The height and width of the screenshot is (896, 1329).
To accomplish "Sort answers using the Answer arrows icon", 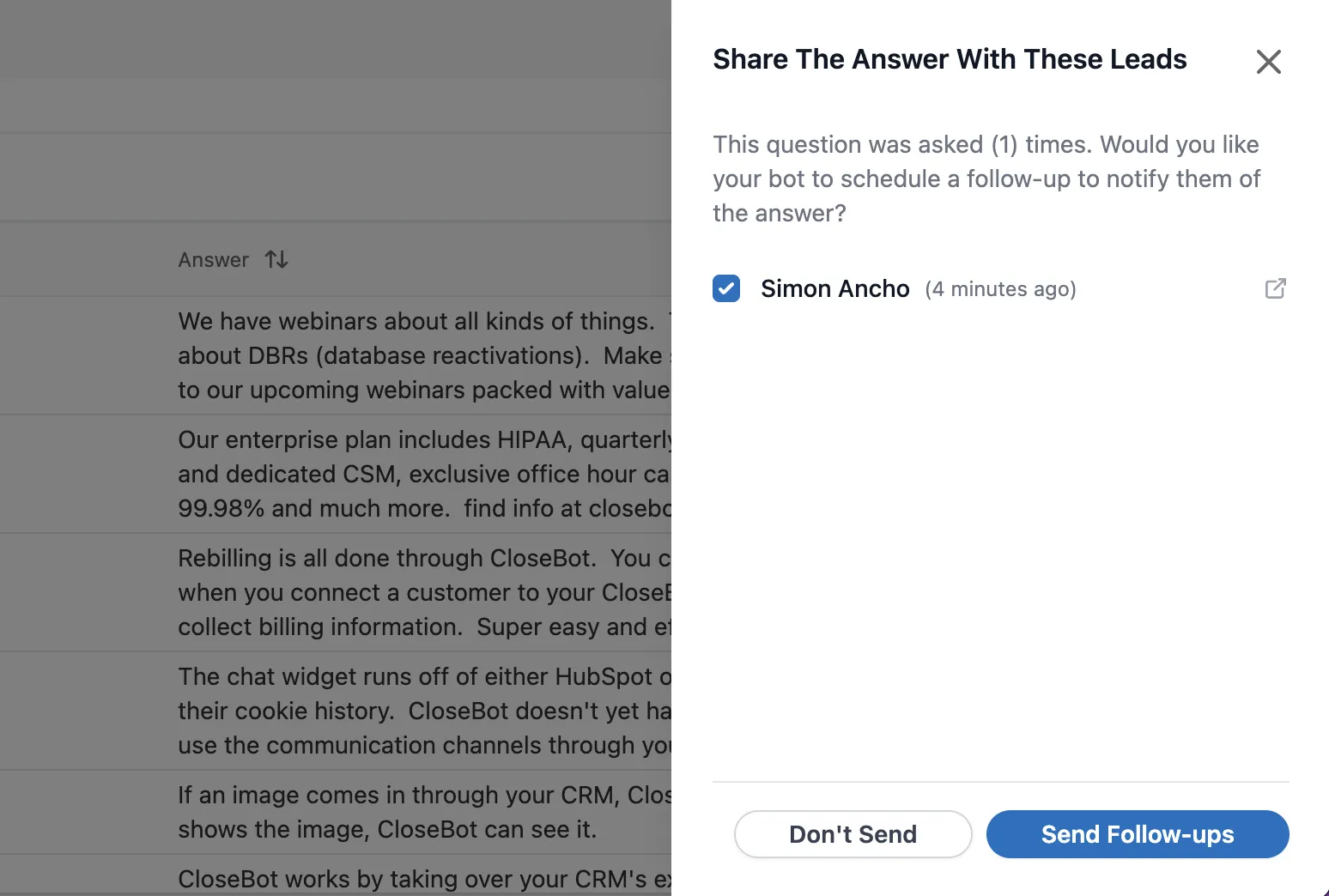I will pos(276,259).
